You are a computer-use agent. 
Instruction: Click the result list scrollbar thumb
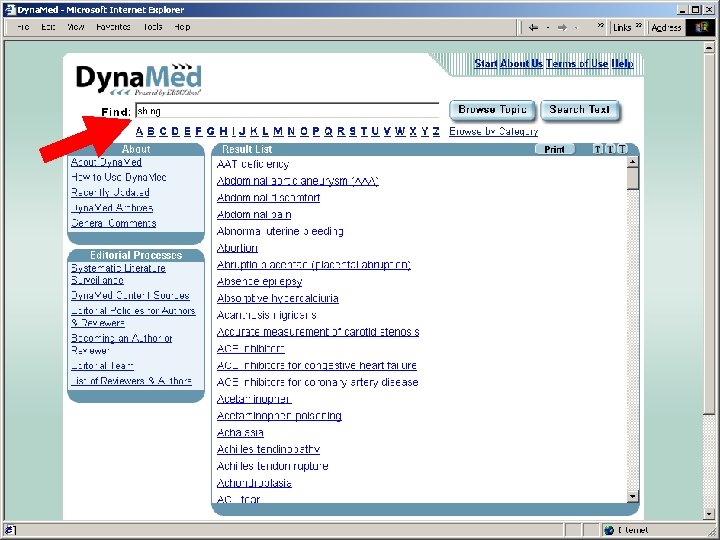pos(633,178)
